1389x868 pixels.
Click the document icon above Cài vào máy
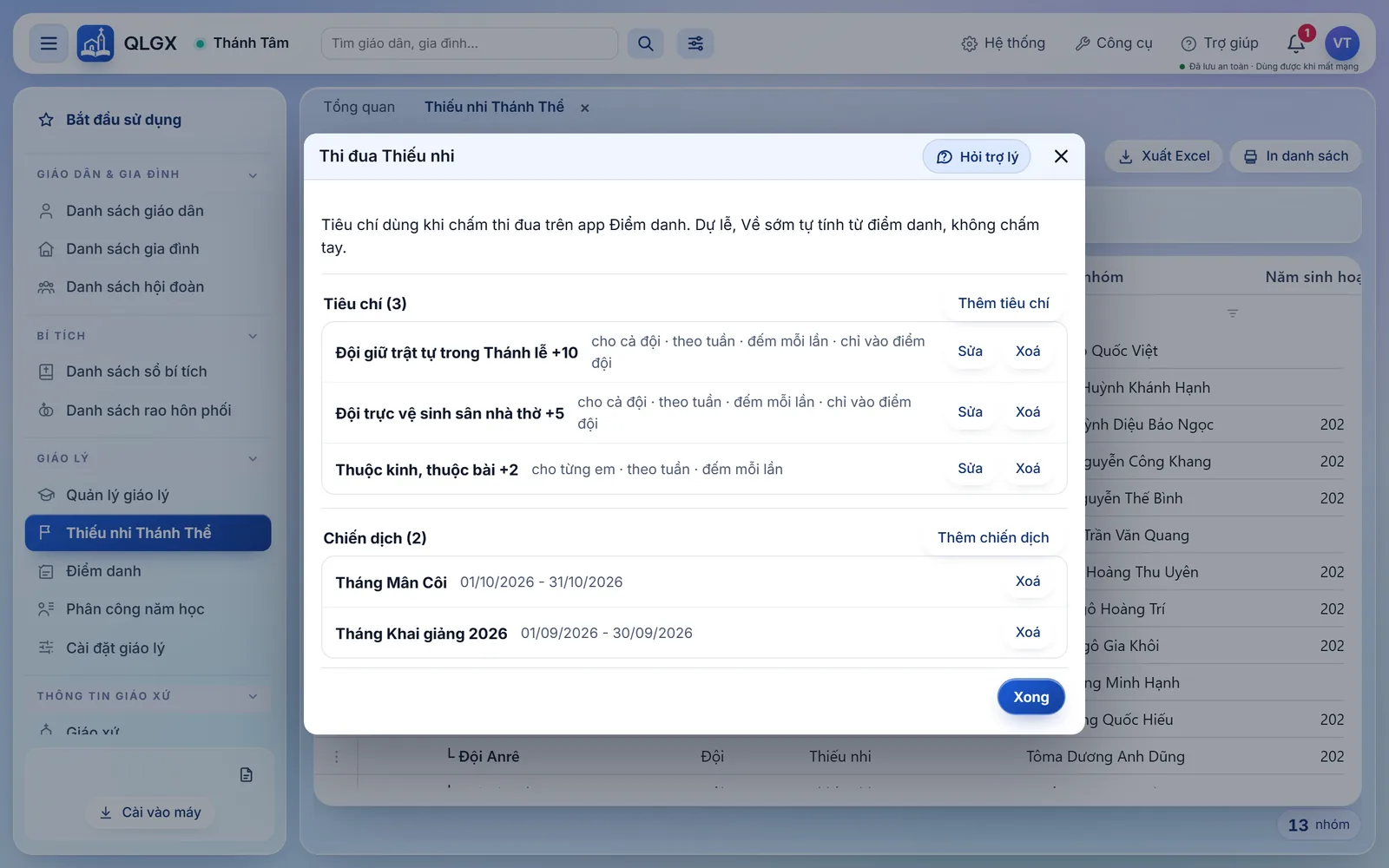(x=247, y=774)
